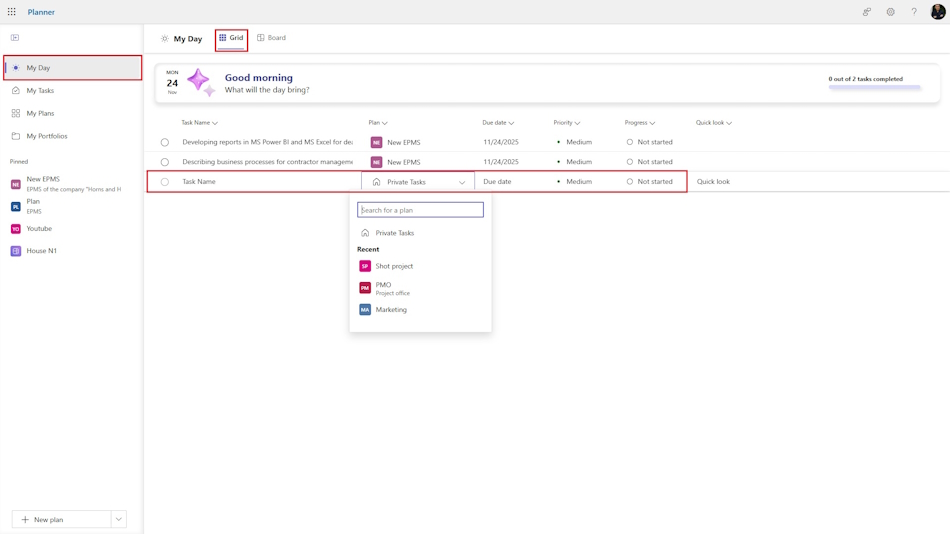Sort by Task Name column chevron

click(215, 123)
